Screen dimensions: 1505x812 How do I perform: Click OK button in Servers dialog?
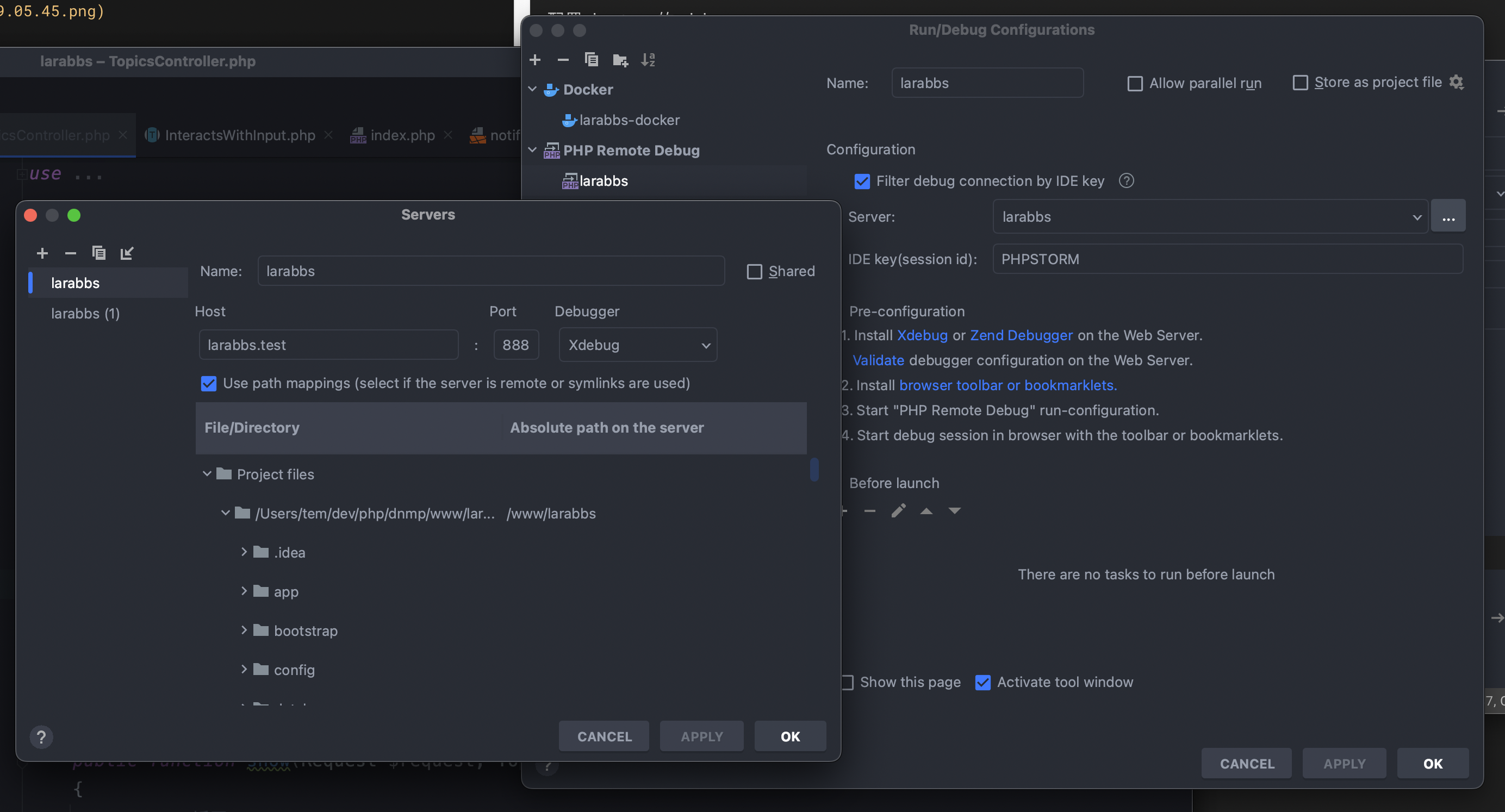click(x=789, y=736)
